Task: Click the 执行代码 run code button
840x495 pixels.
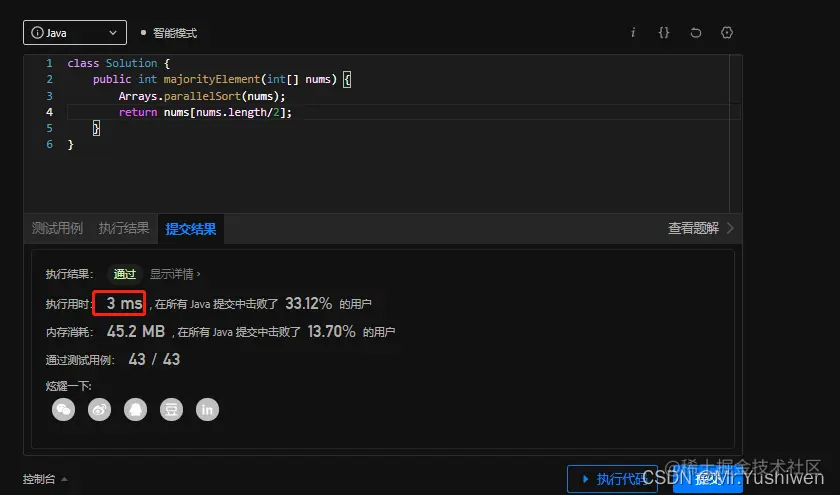Action: [x=612, y=479]
